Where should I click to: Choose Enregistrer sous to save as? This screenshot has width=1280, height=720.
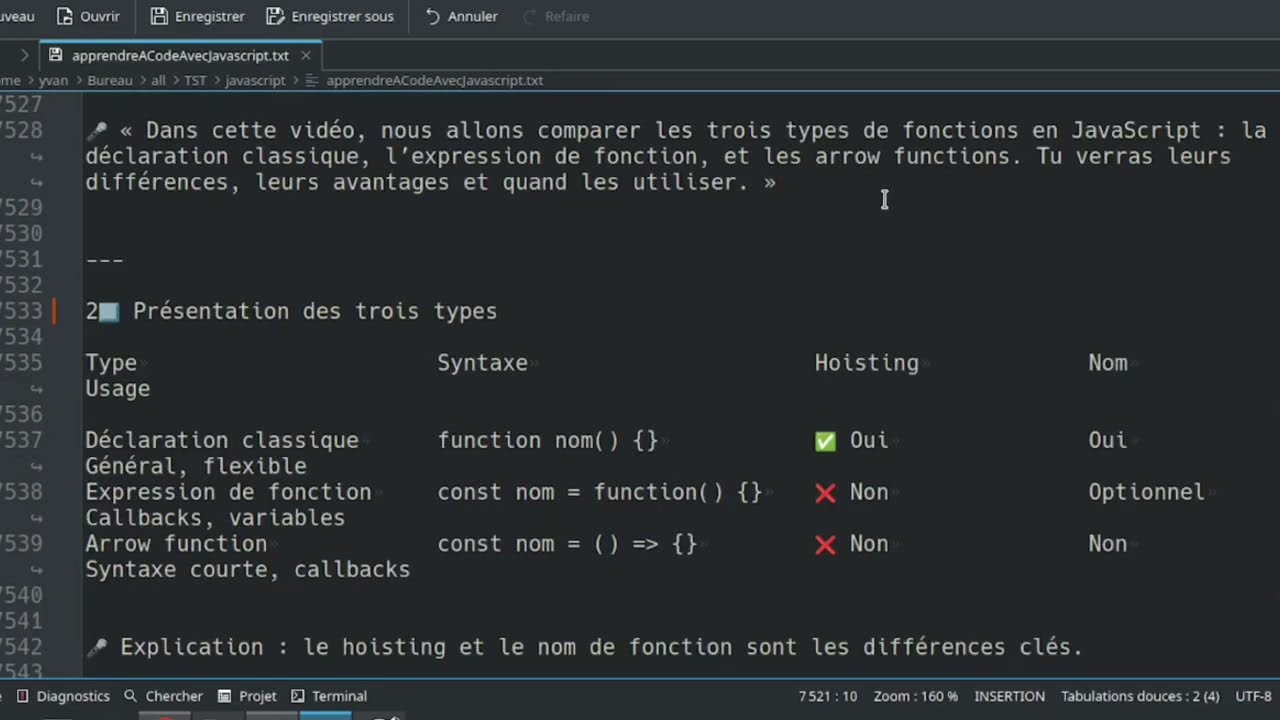click(330, 16)
